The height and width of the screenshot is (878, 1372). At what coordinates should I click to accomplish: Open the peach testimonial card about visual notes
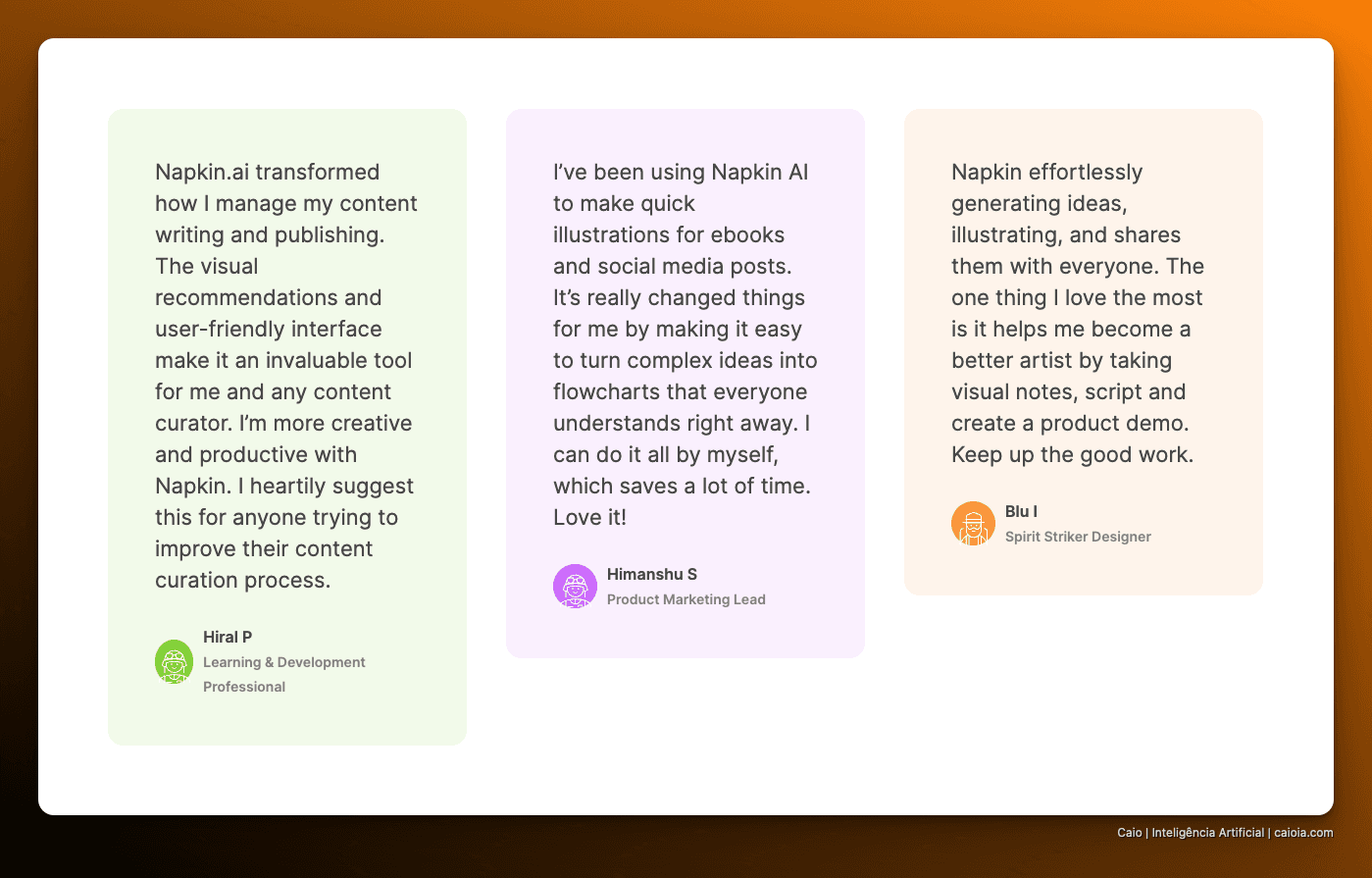[x=1084, y=352]
